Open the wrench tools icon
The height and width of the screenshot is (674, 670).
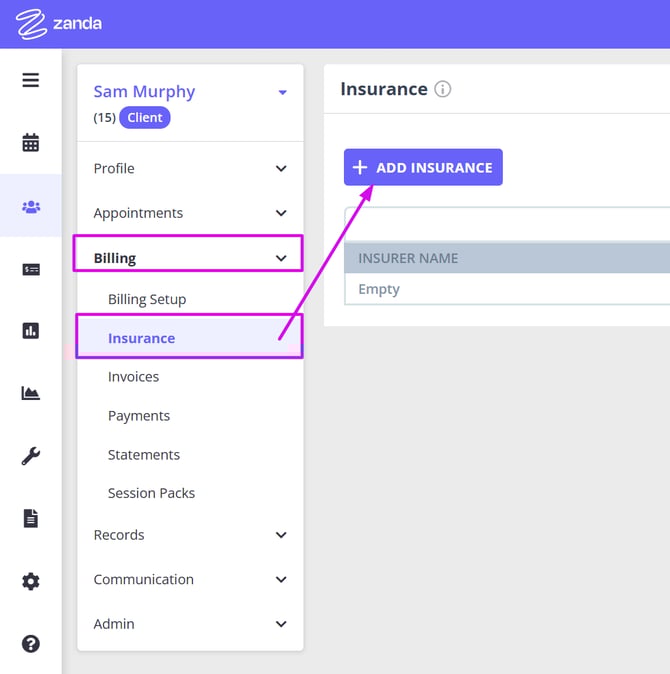click(x=31, y=456)
